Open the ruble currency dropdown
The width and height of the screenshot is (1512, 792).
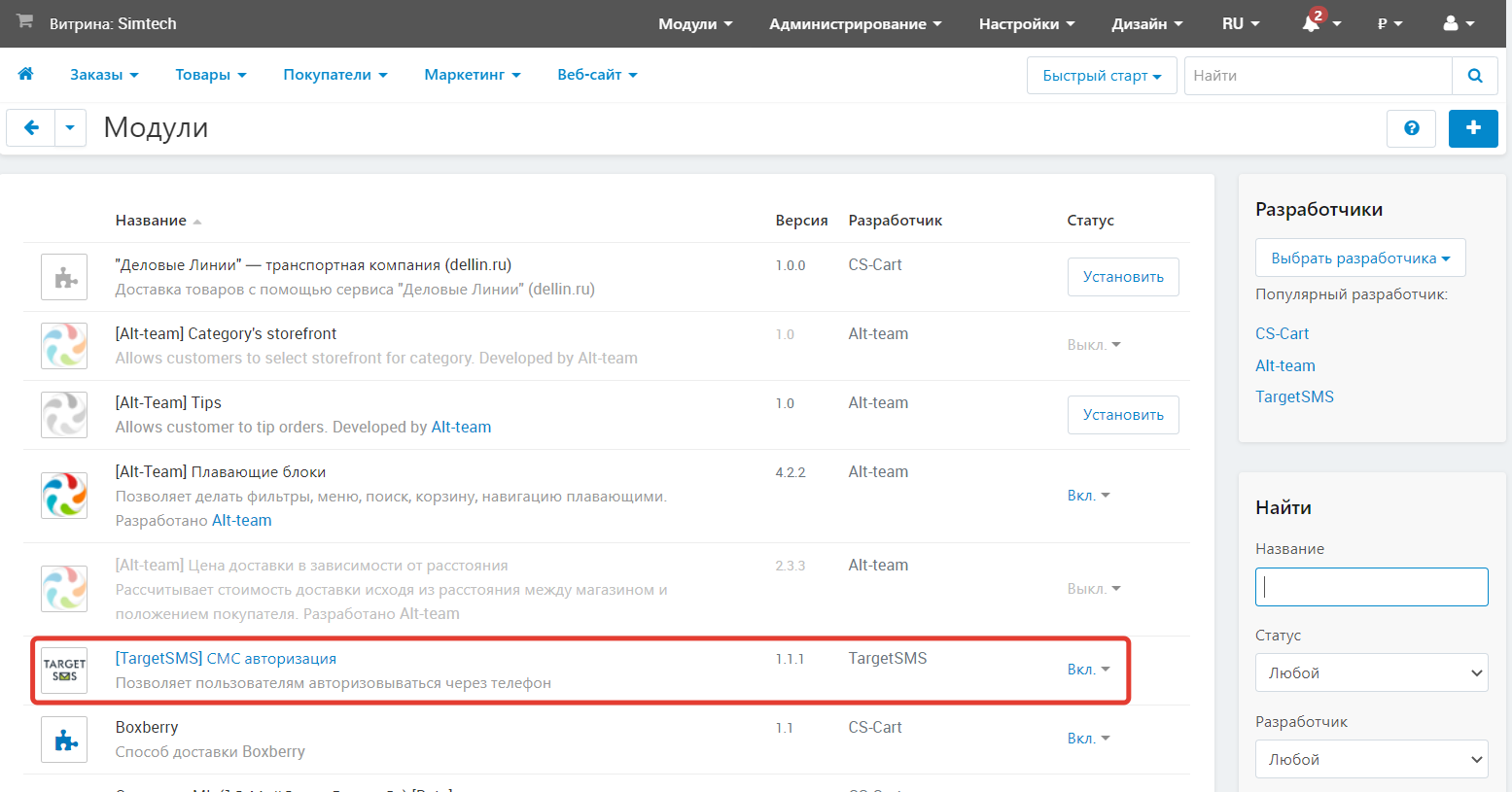point(1390,23)
